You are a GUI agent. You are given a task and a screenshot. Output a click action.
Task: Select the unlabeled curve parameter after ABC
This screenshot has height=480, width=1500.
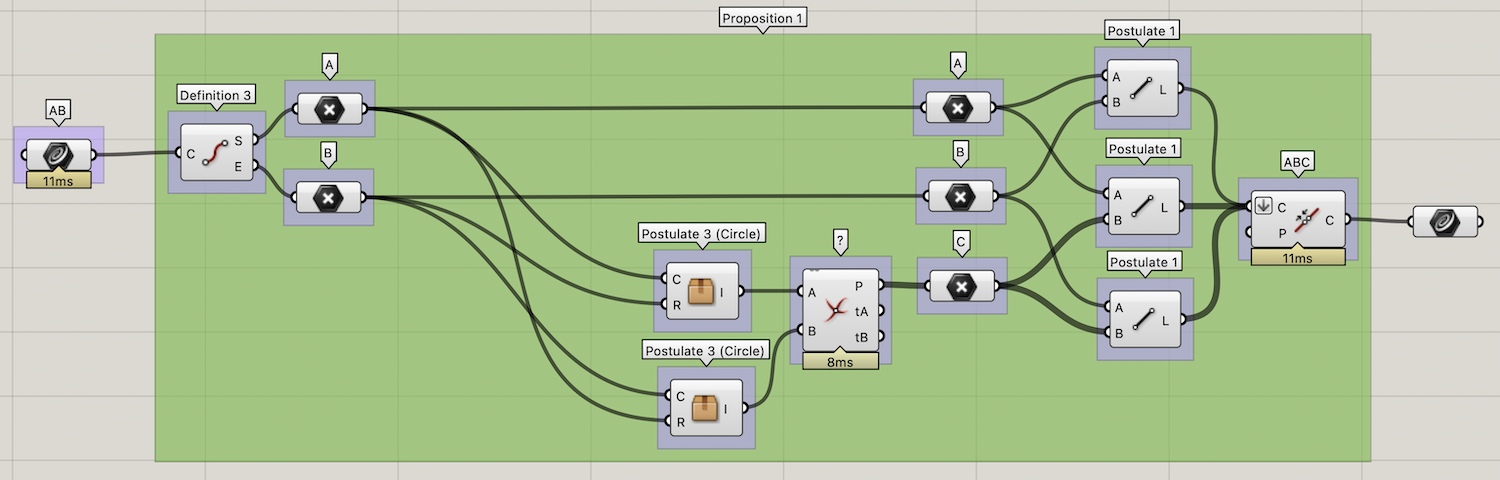[x=1445, y=223]
